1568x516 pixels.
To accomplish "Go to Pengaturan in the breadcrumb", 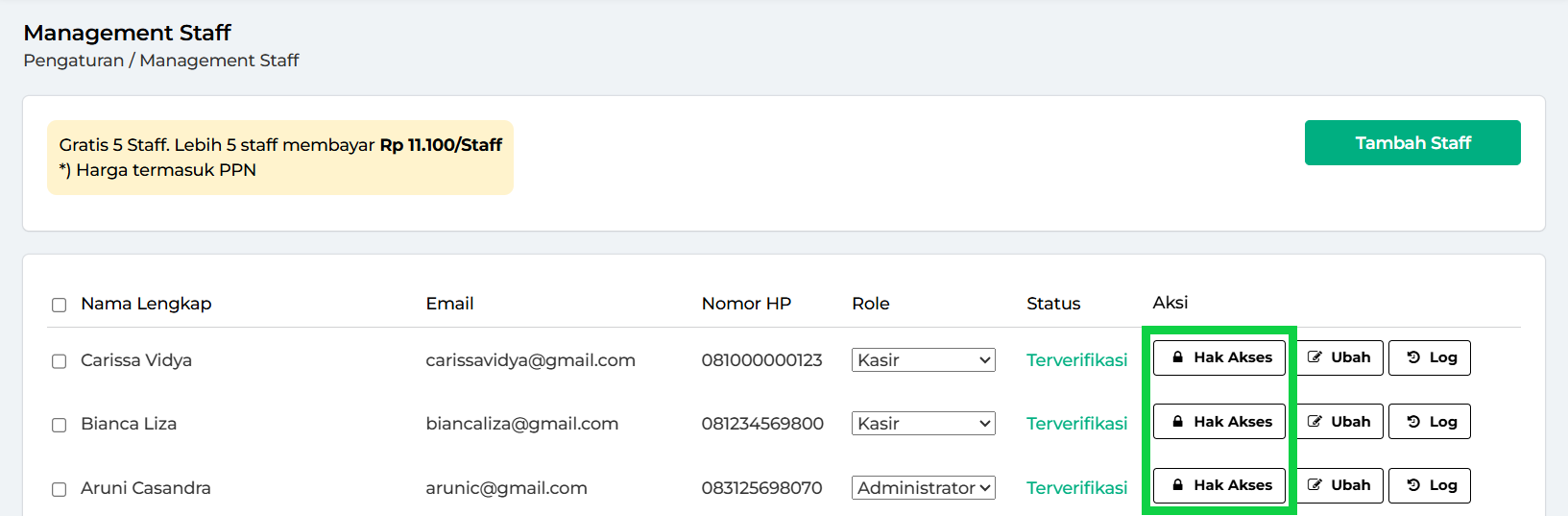I will pyautogui.click(x=74, y=61).
